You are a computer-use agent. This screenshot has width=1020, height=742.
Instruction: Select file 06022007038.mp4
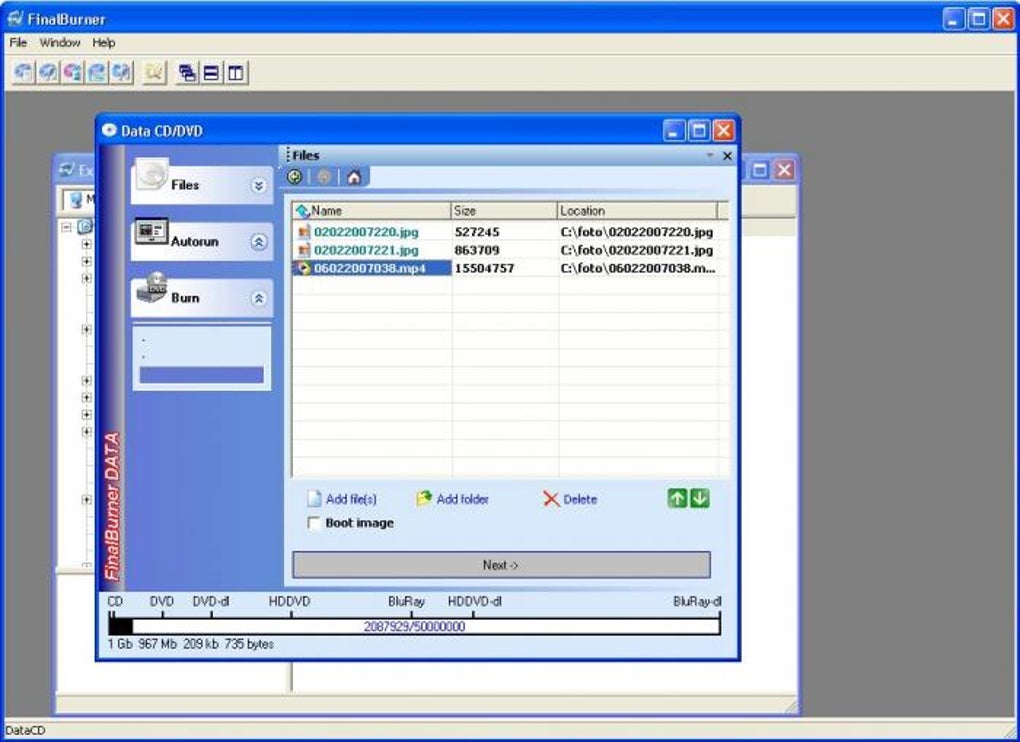369,269
